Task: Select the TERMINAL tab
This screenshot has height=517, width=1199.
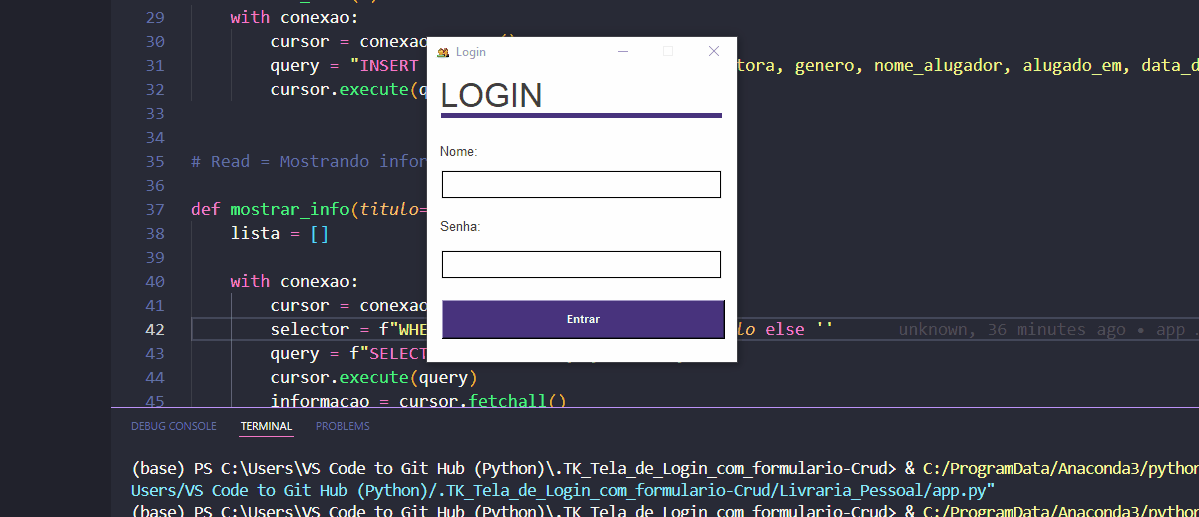Action: (x=266, y=426)
